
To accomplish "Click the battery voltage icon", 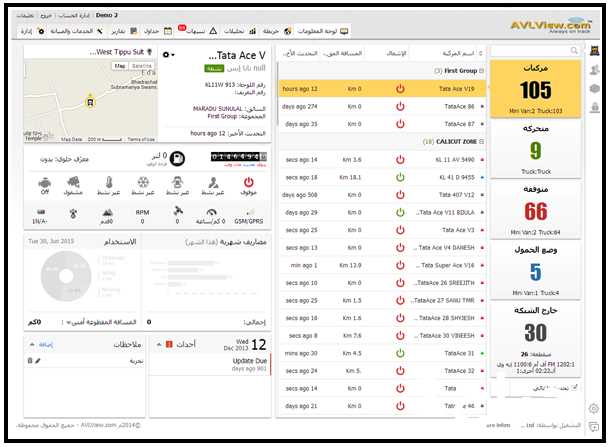I will tap(41, 212).
